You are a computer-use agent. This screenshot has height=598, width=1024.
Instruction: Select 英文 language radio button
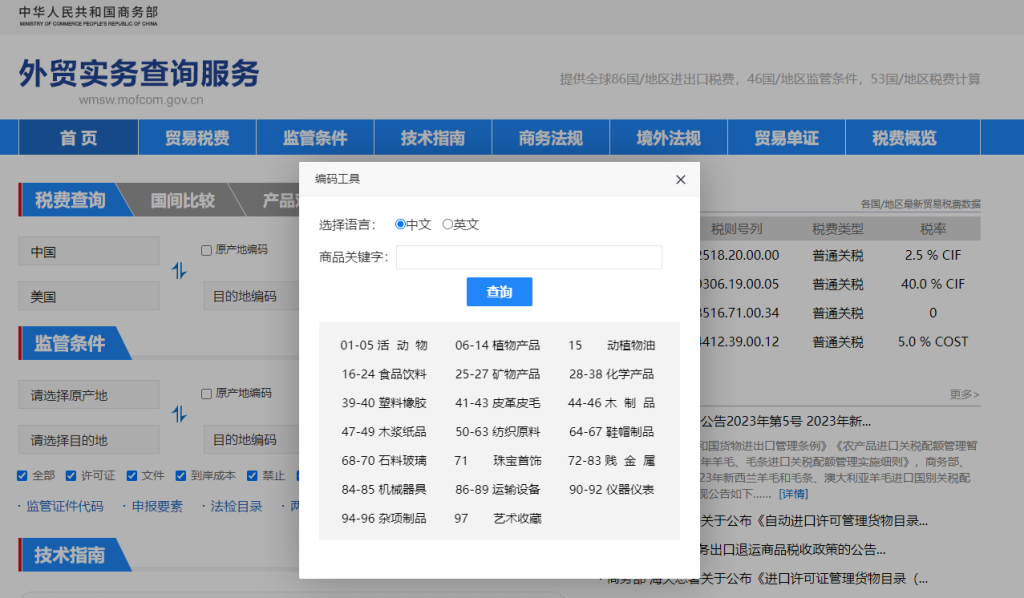coord(447,225)
